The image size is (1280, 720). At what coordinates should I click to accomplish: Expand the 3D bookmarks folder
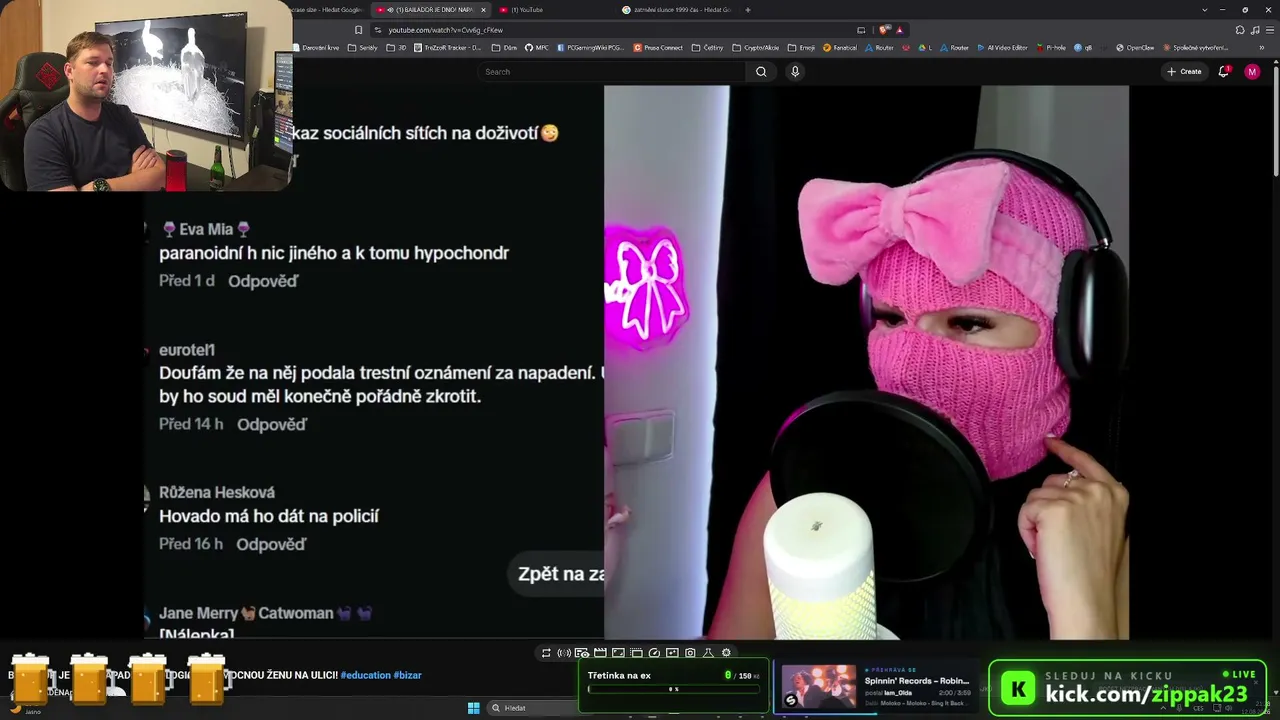point(396,48)
